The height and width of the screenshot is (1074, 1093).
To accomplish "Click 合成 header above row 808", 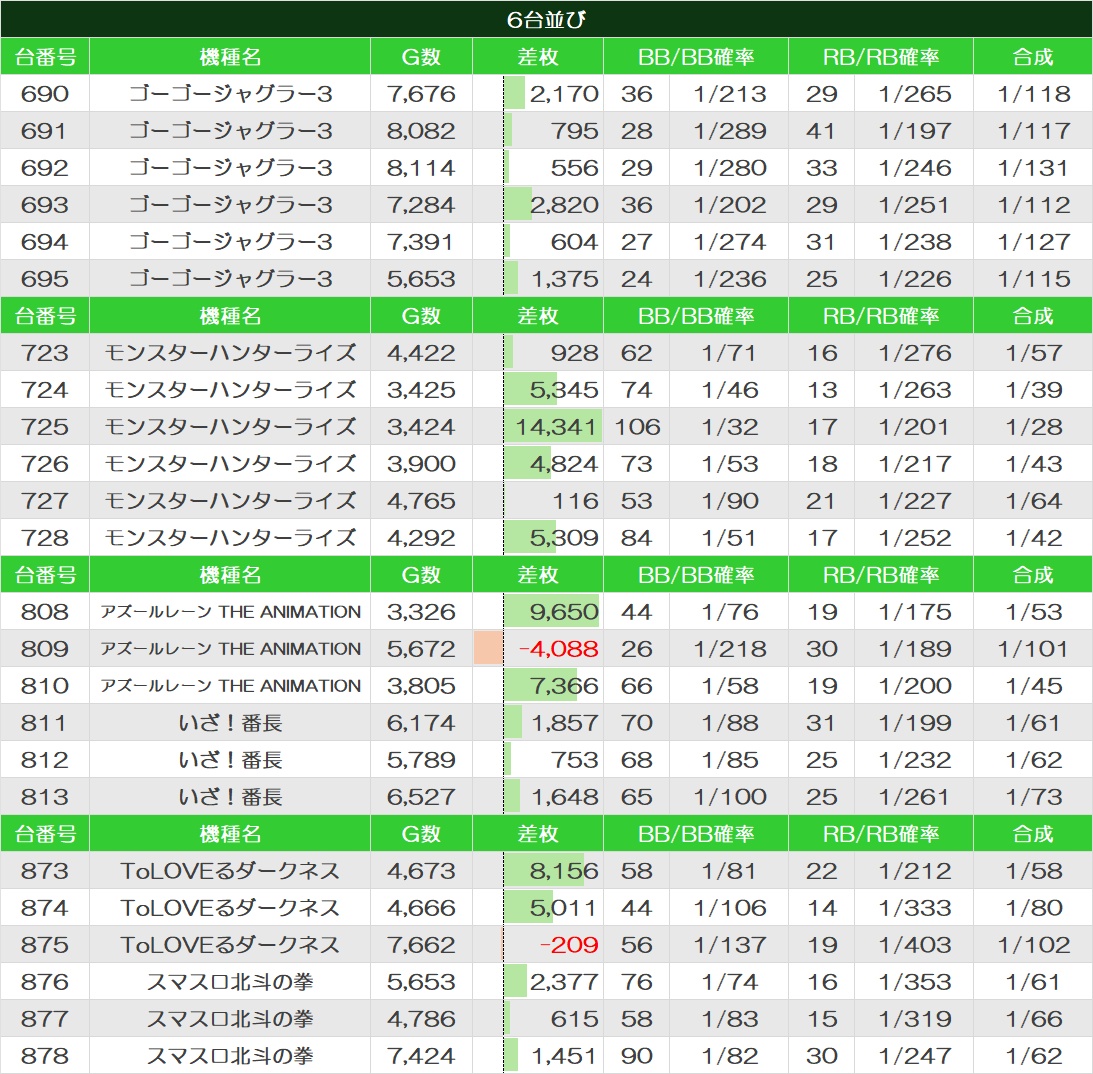I will pyautogui.click(x=1033, y=574).
